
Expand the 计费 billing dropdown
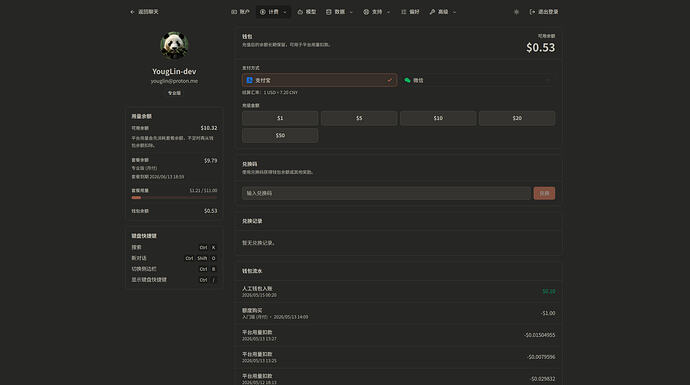[273, 12]
